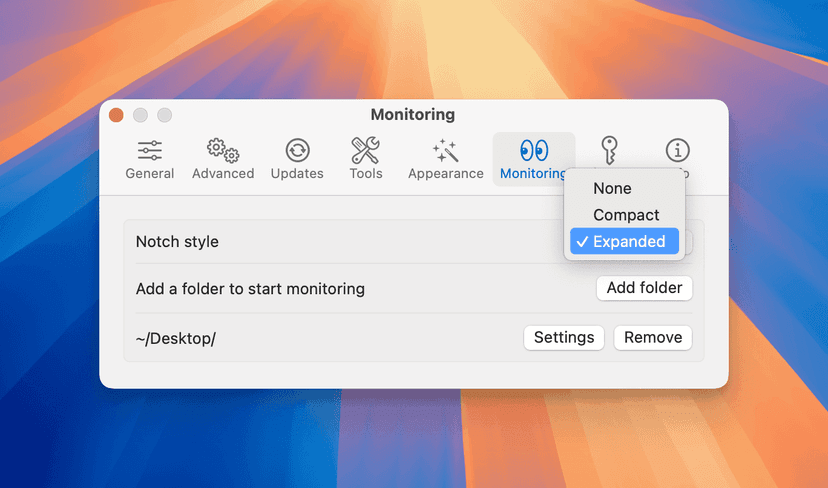Open the Tools wrench tab

pyautogui.click(x=365, y=159)
